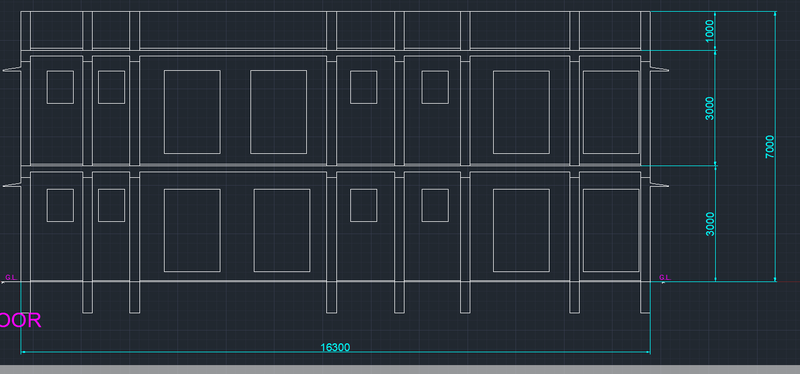Click the leftmost column footing below ground line
Viewport: 800px width, 374px height.
click(26, 297)
